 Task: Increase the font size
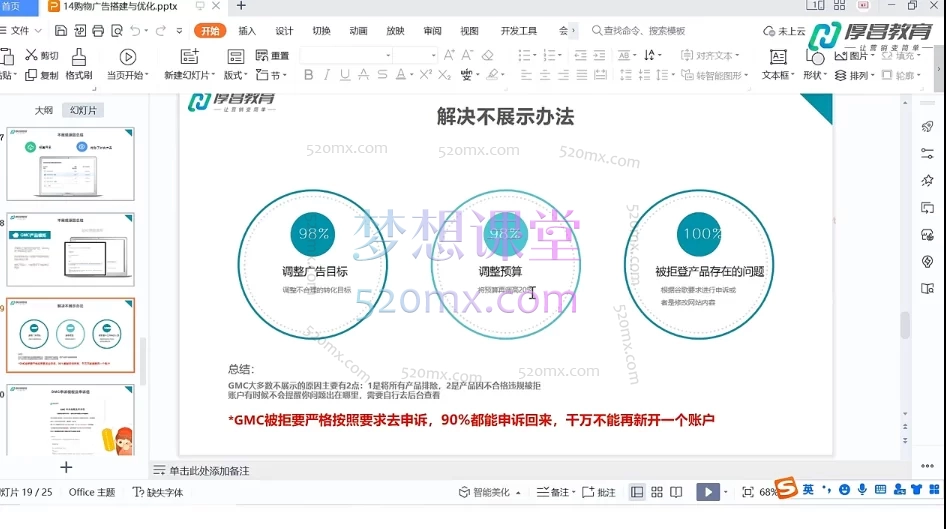(x=449, y=55)
